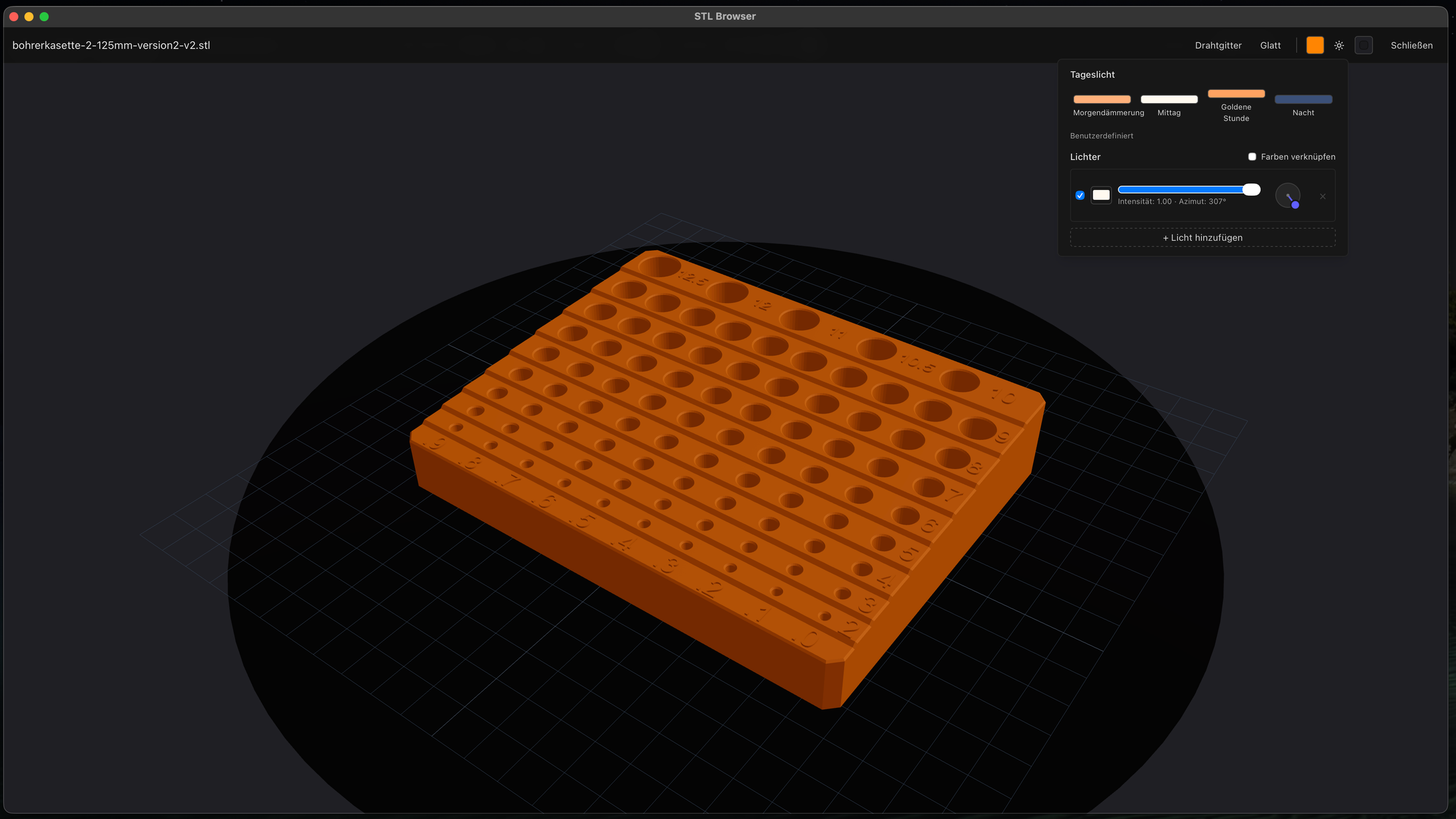The width and height of the screenshot is (1456, 819).
Task: Switch to Drahtgitter wireframe view
Action: coord(1218,46)
